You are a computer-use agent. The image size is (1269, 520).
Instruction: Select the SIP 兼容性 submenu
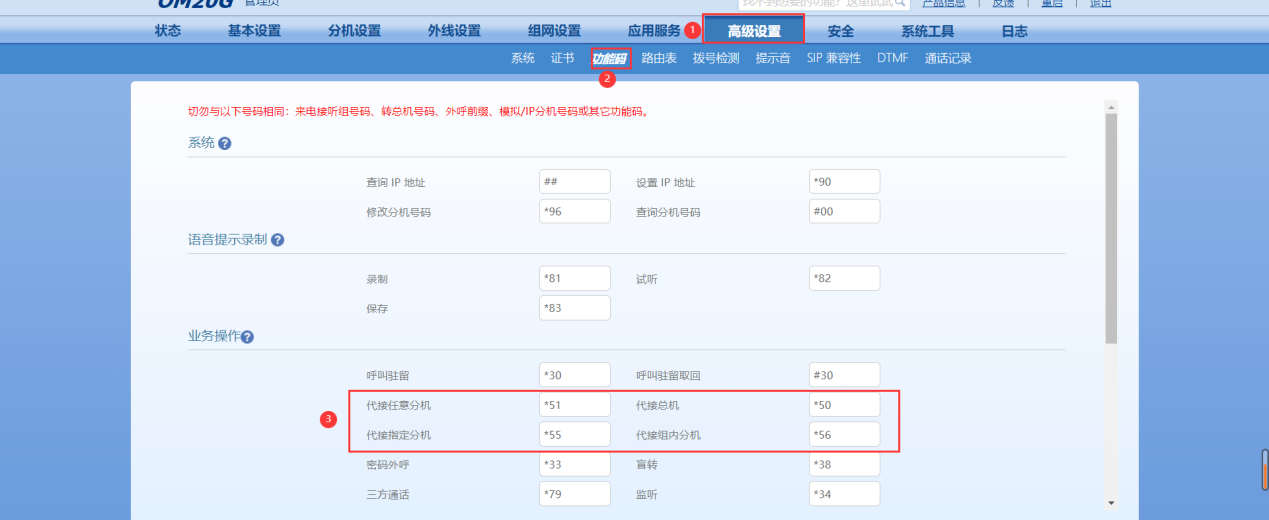click(834, 58)
